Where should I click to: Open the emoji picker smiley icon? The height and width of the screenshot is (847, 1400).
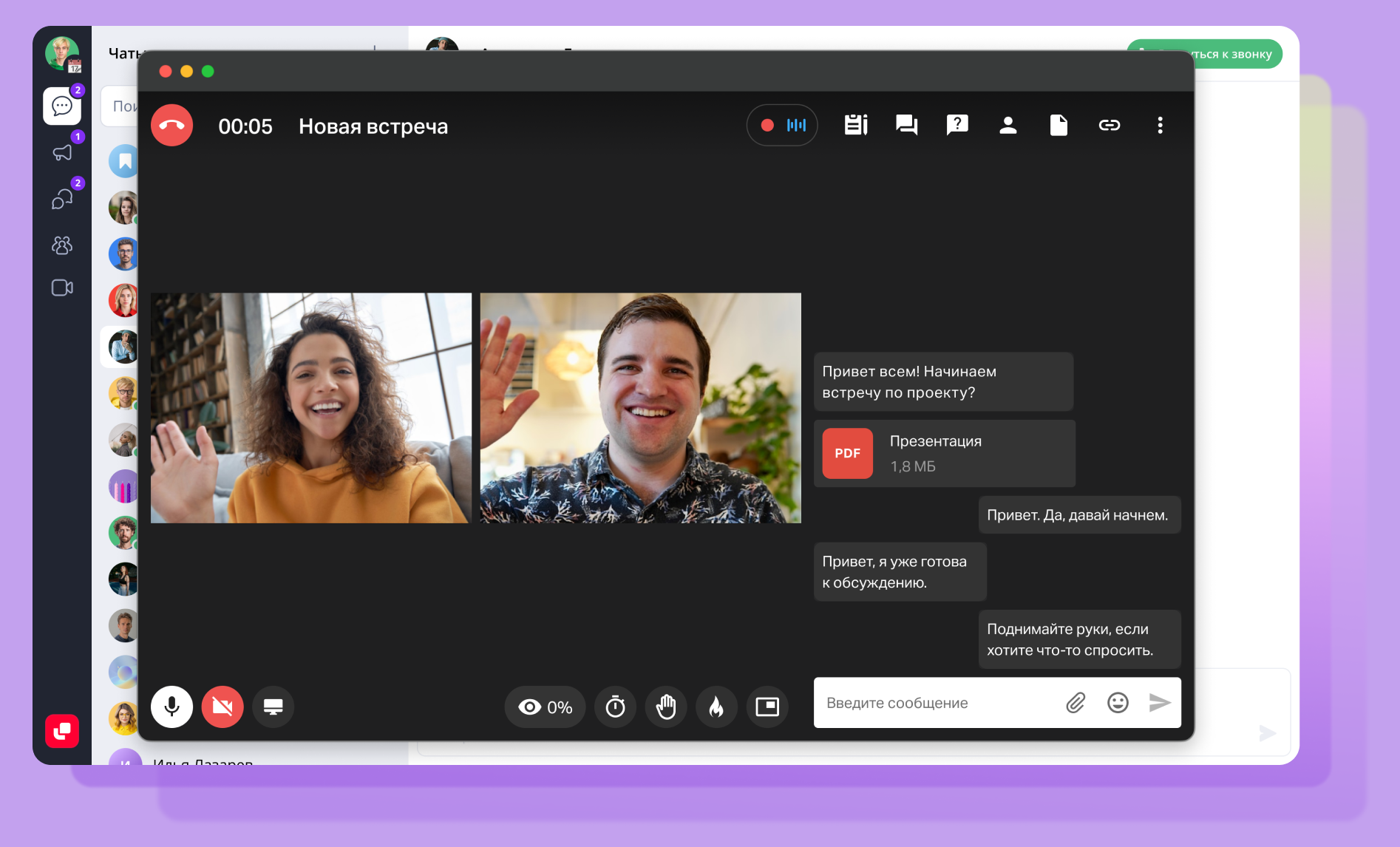coord(1118,703)
